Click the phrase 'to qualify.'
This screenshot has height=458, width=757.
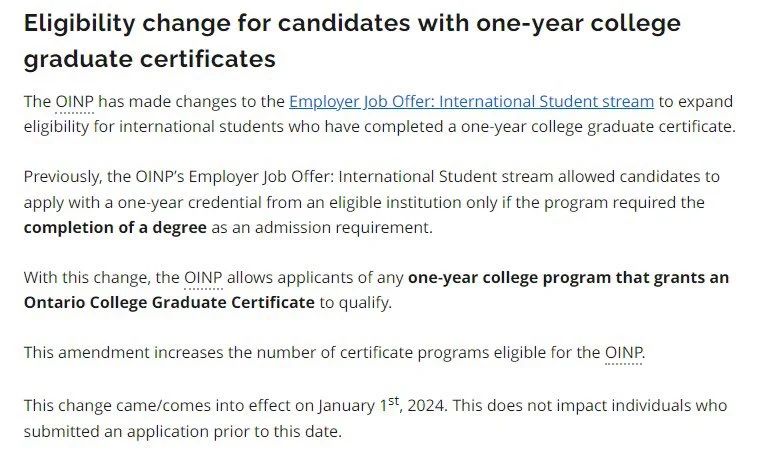coord(355,303)
